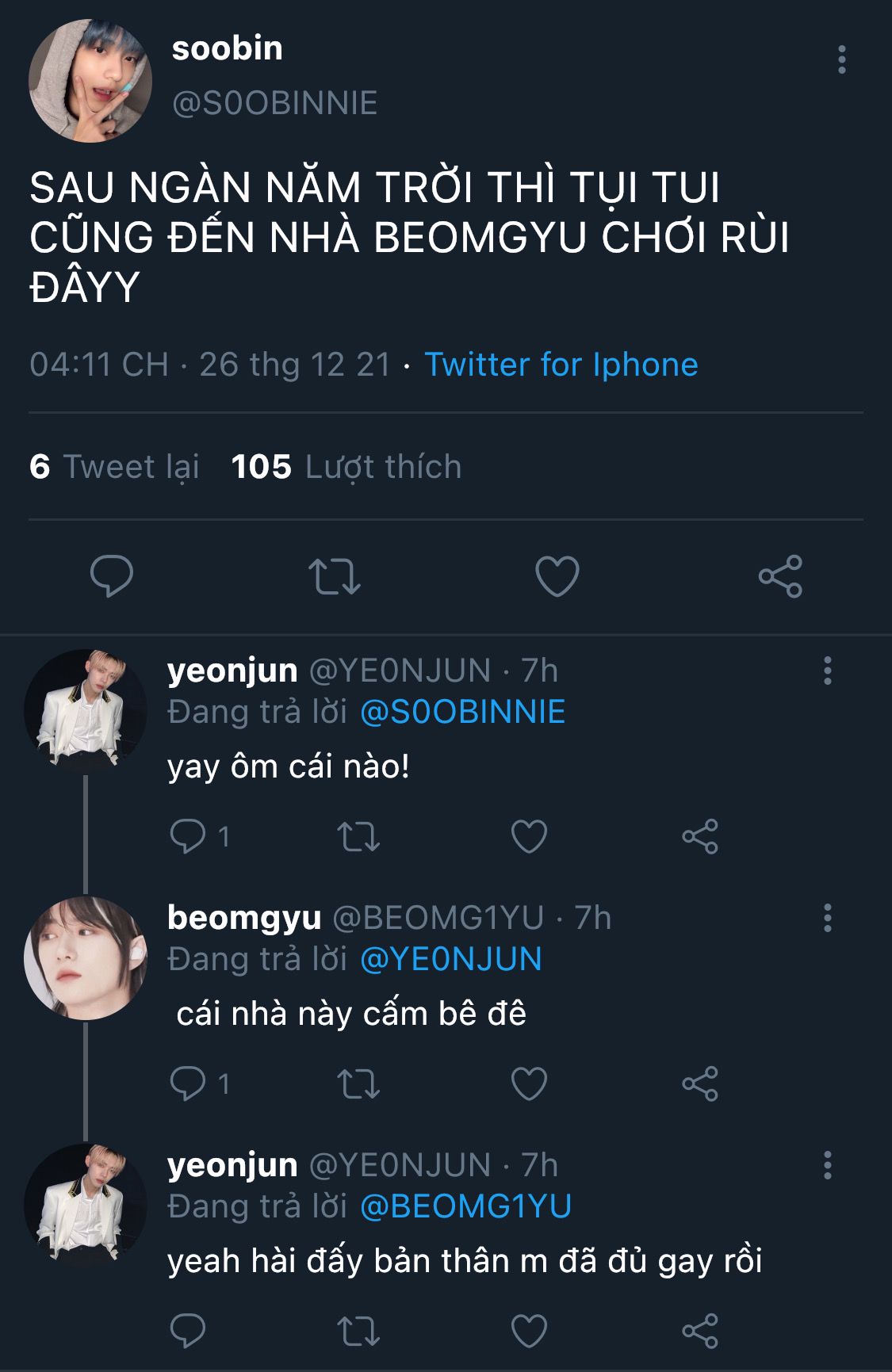Open more options on beomgyu's reply
The width and height of the screenshot is (892, 1372).
tap(828, 918)
